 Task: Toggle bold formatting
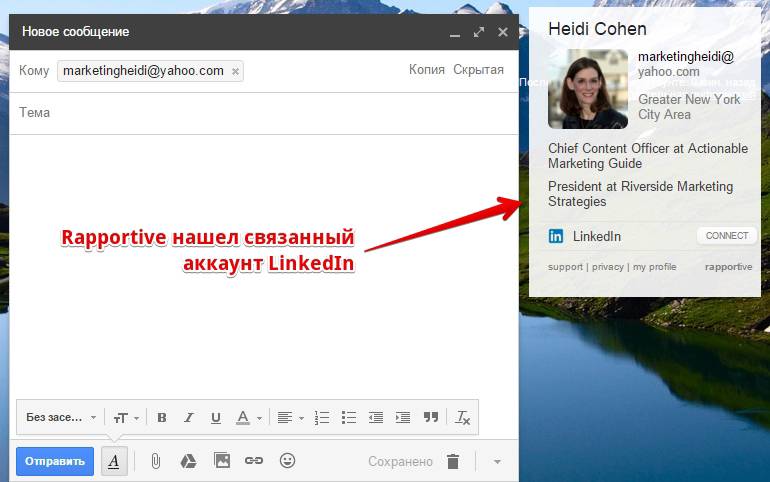(162, 418)
